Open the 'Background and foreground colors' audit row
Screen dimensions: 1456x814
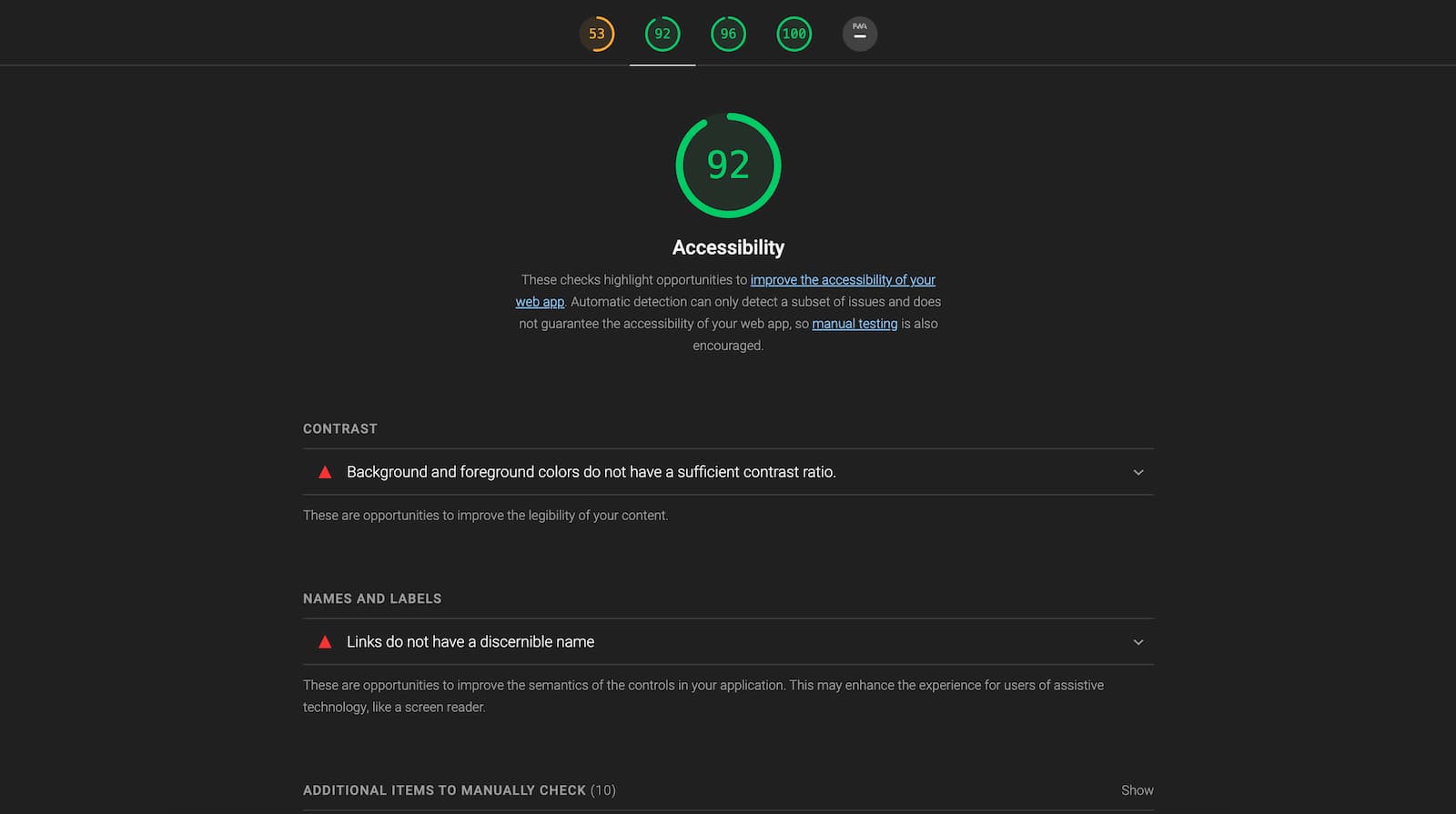coord(728,472)
